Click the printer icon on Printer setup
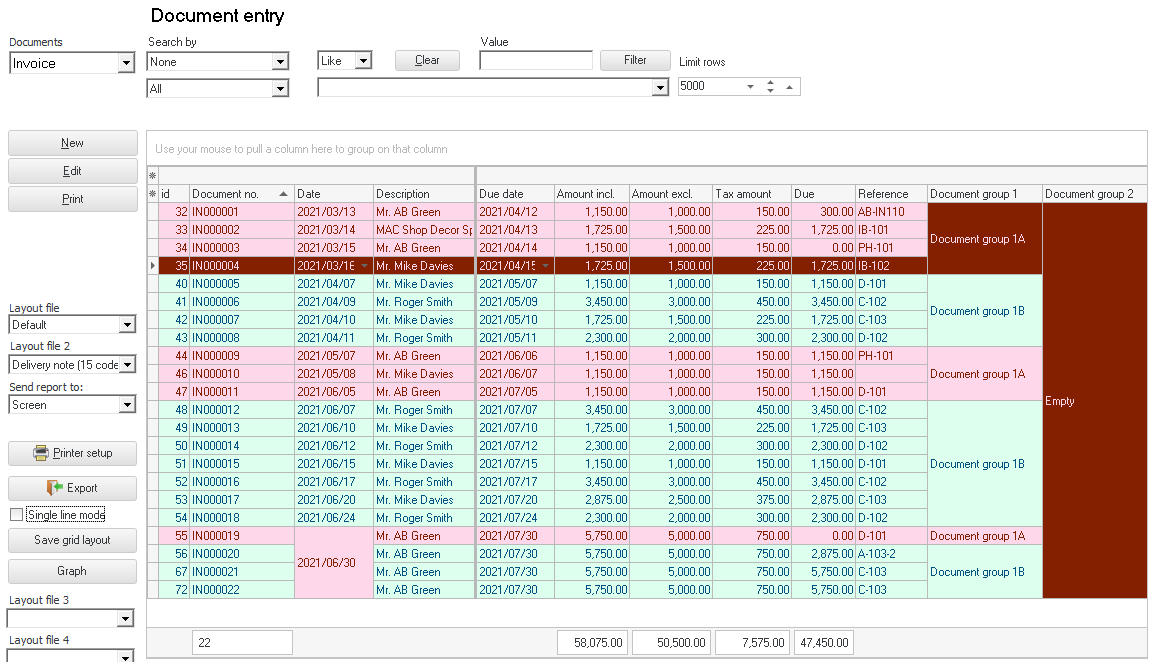The image size is (1151, 665). [x=41, y=453]
